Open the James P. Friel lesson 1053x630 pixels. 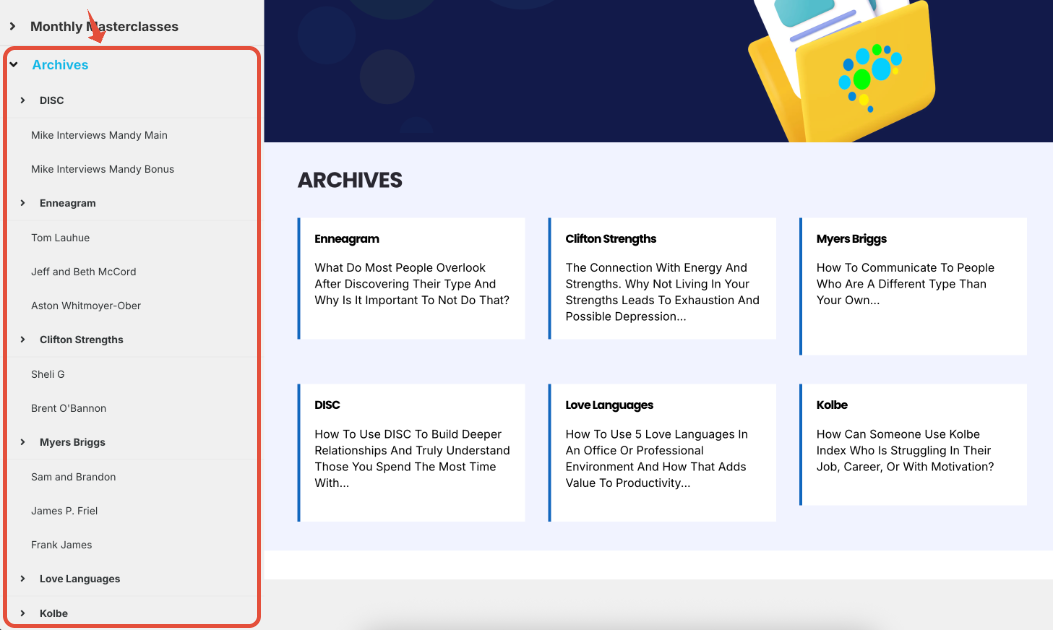[x=64, y=510]
